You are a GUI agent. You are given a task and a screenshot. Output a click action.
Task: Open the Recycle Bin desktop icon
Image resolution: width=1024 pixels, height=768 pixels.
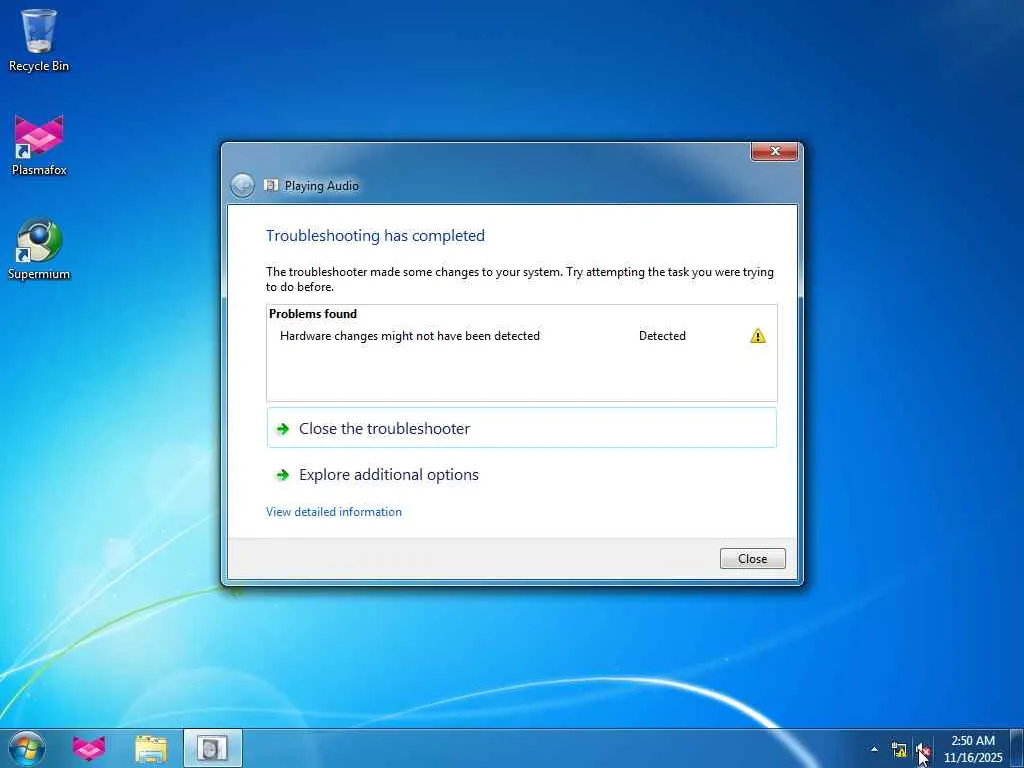pos(39,40)
